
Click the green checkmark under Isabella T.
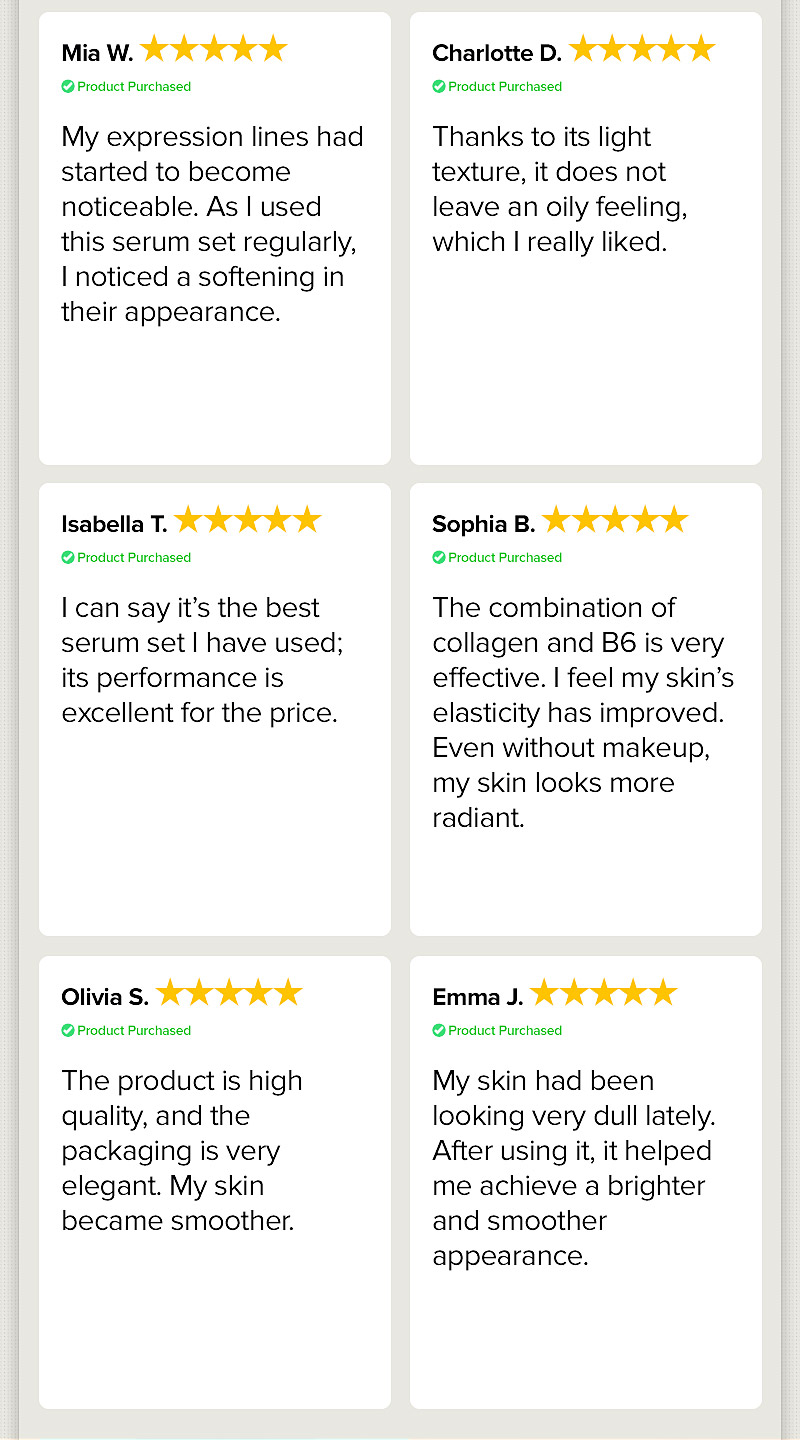pos(68,558)
